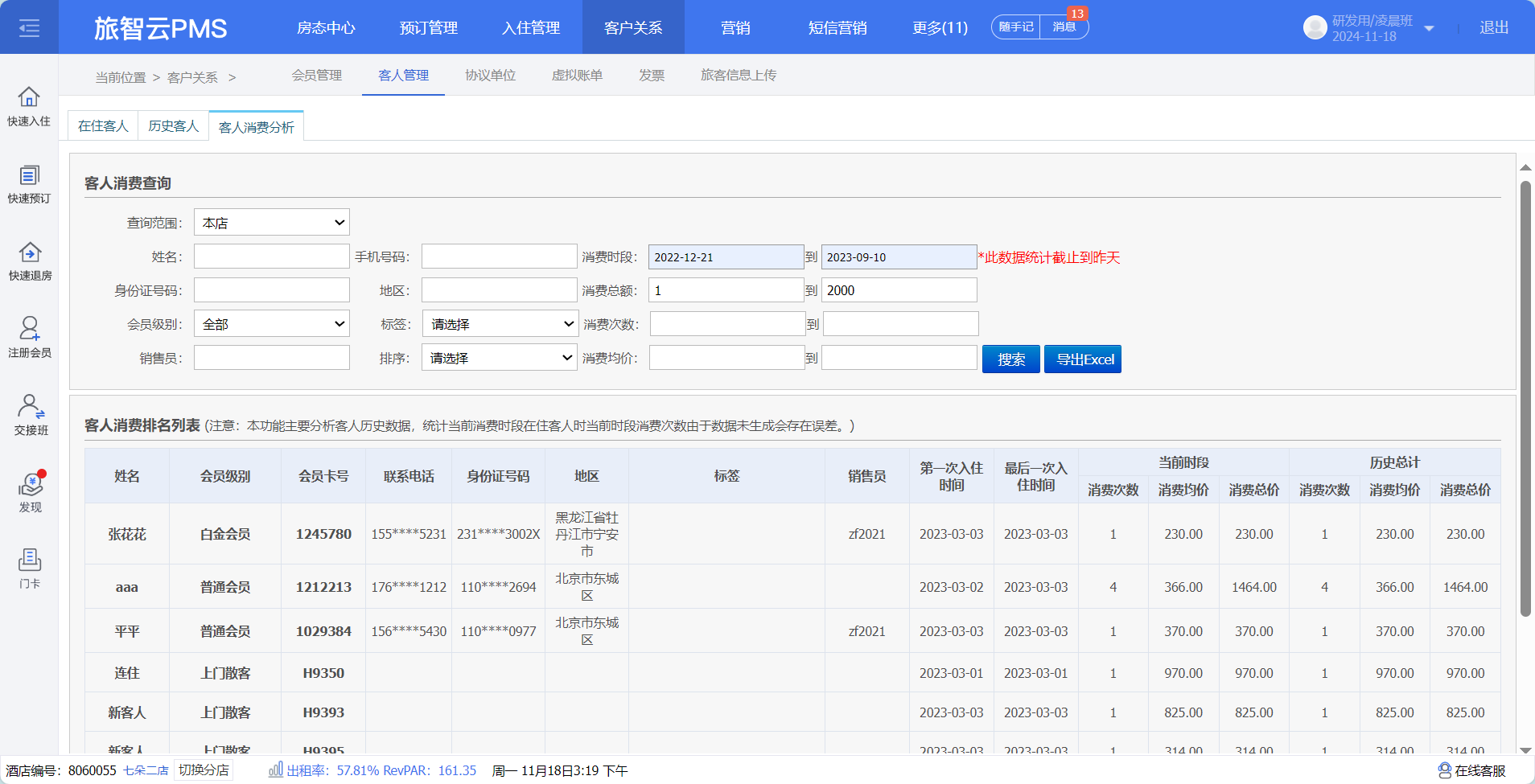Switch to 发票 sub-tab
Viewport: 1535px width, 784px height.
(x=652, y=75)
